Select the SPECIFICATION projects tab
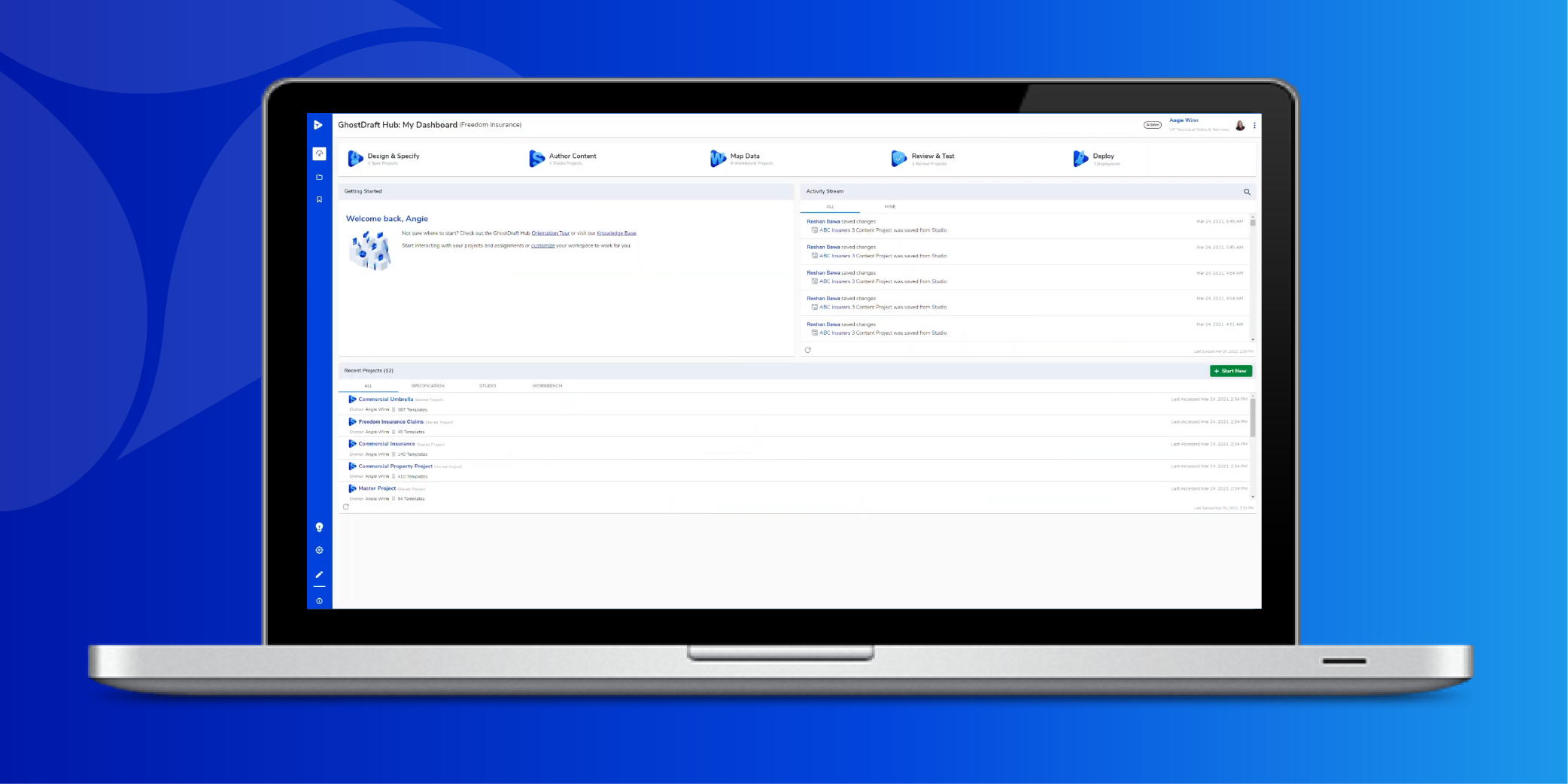 (x=427, y=386)
